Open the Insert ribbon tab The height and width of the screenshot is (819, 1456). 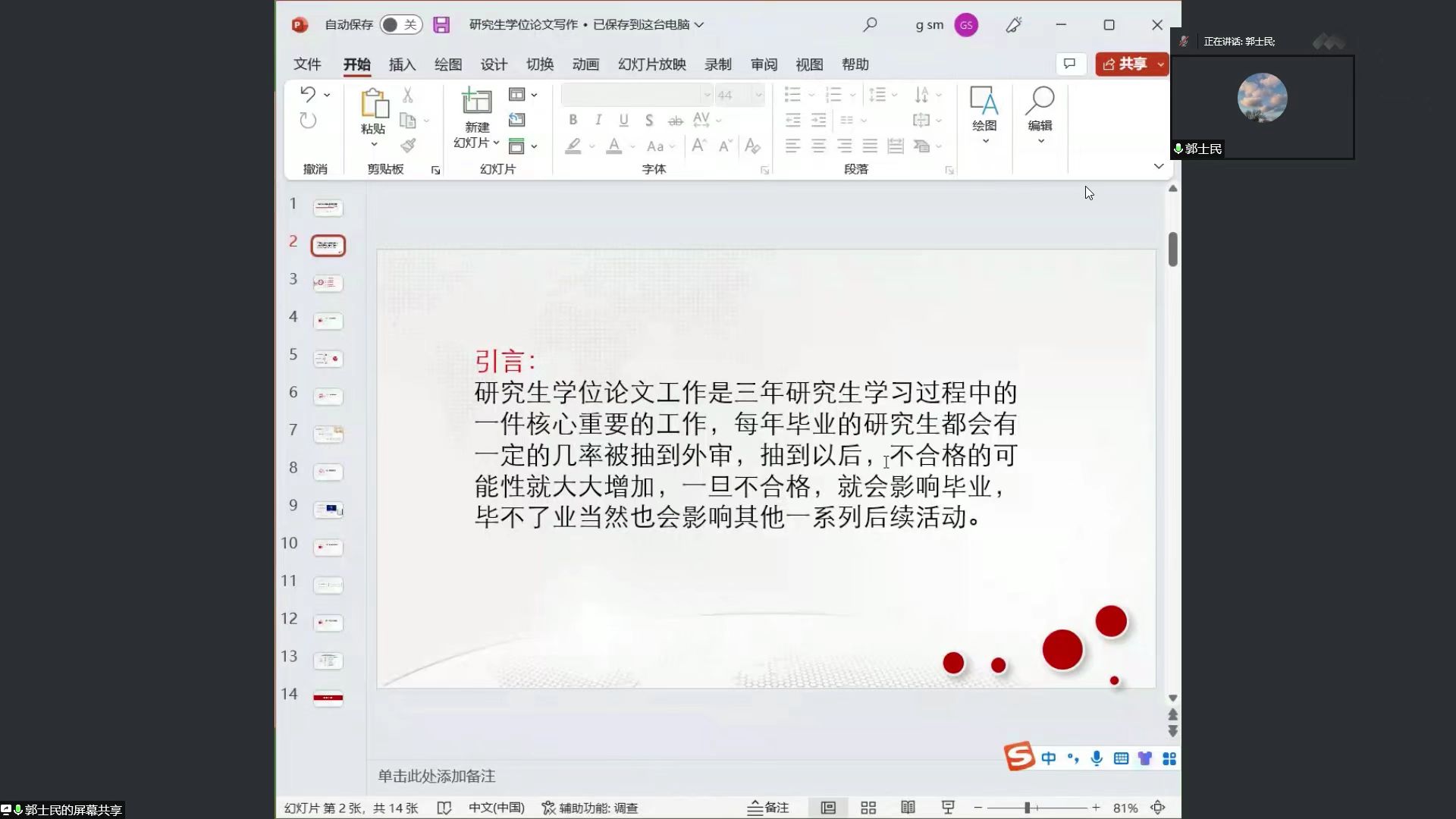point(402,64)
